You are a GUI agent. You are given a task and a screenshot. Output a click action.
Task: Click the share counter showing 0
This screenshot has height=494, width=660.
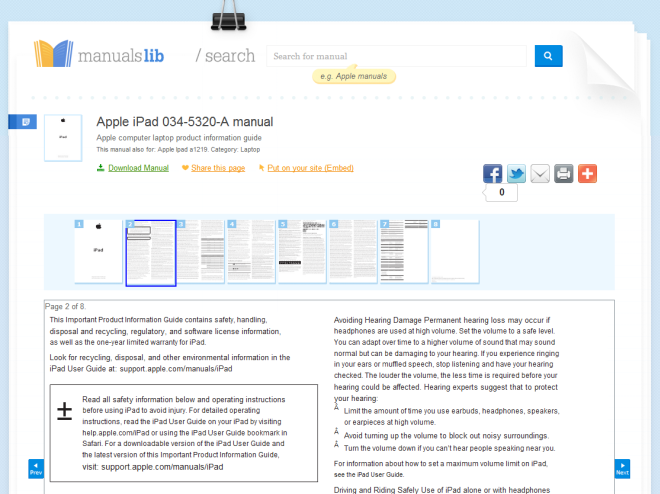click(501, 192)
